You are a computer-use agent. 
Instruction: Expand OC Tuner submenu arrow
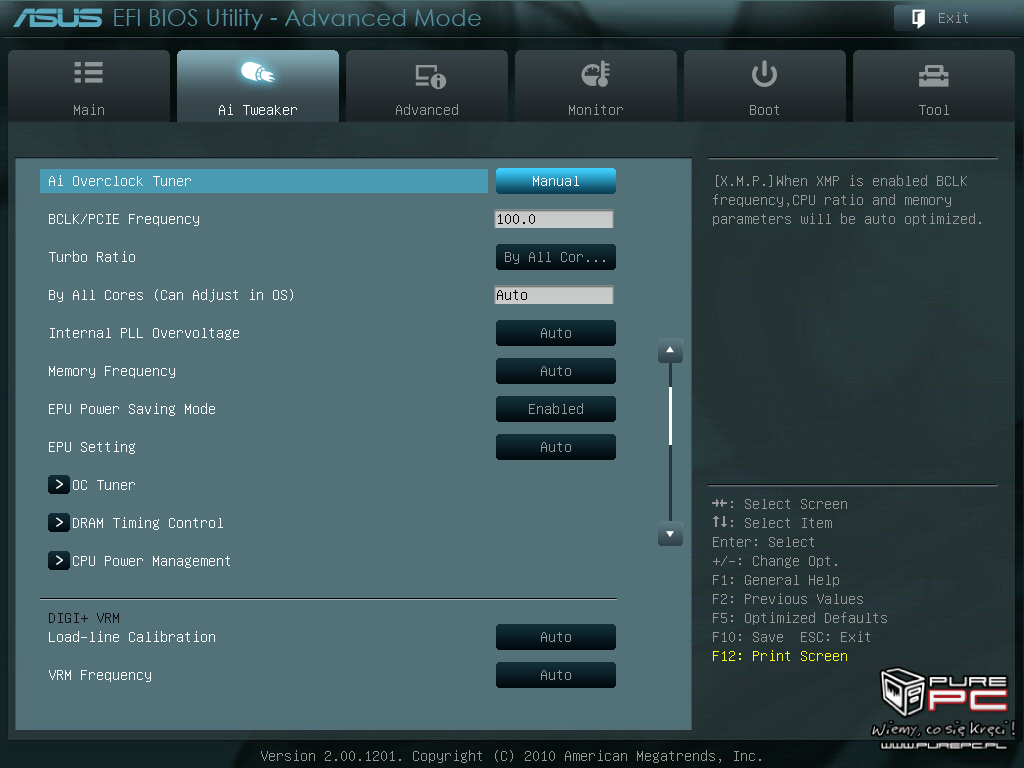pyautogui.click(x=58, y=485)
